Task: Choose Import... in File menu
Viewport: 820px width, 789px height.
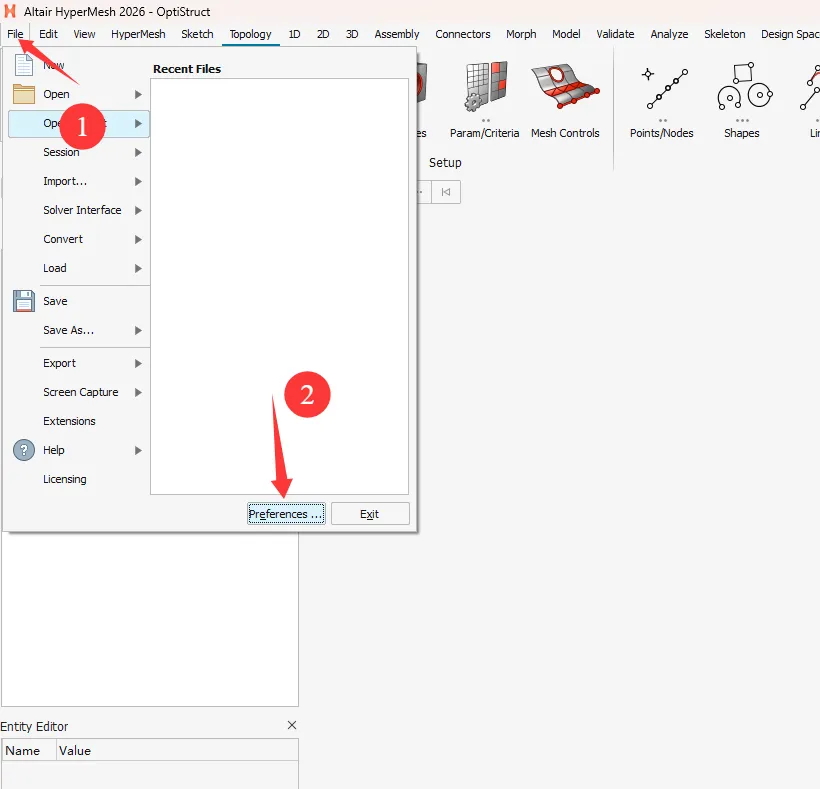Action: [x=65, y=181]
